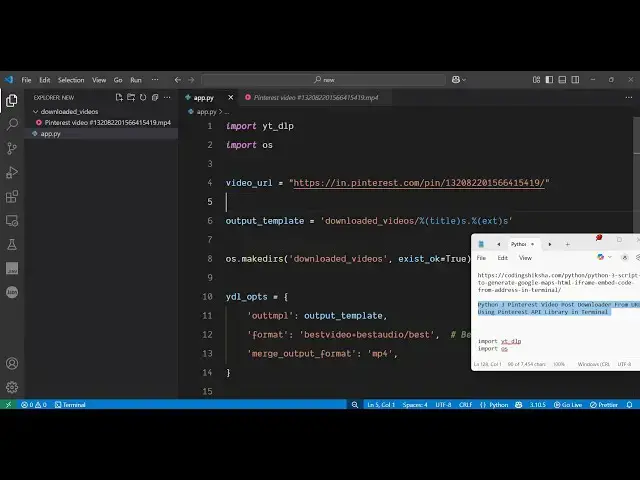This screenshot has width=640, height=480.
Task: Click the codingshiksha URL text in Notepad
Action: pos(558,282)
